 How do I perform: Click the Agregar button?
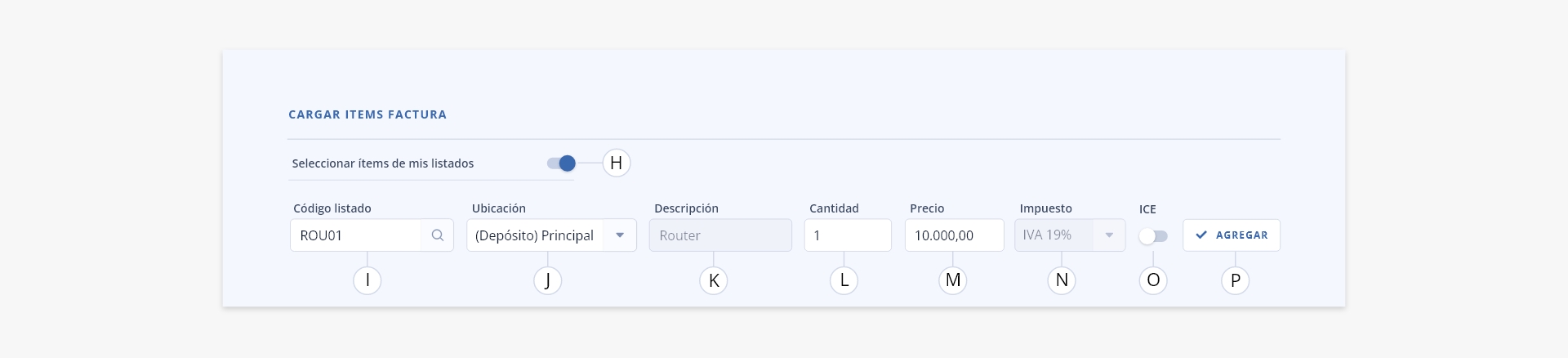[1232, 235]
